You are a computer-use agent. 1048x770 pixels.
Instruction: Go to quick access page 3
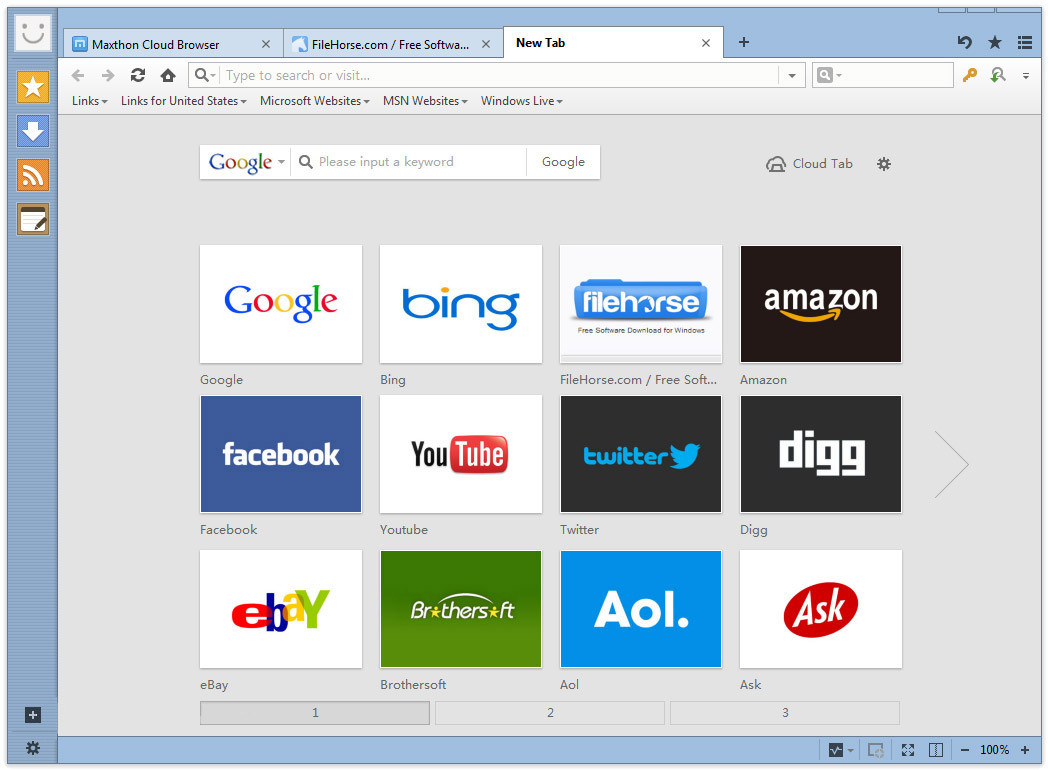click(x=785, y=713)
